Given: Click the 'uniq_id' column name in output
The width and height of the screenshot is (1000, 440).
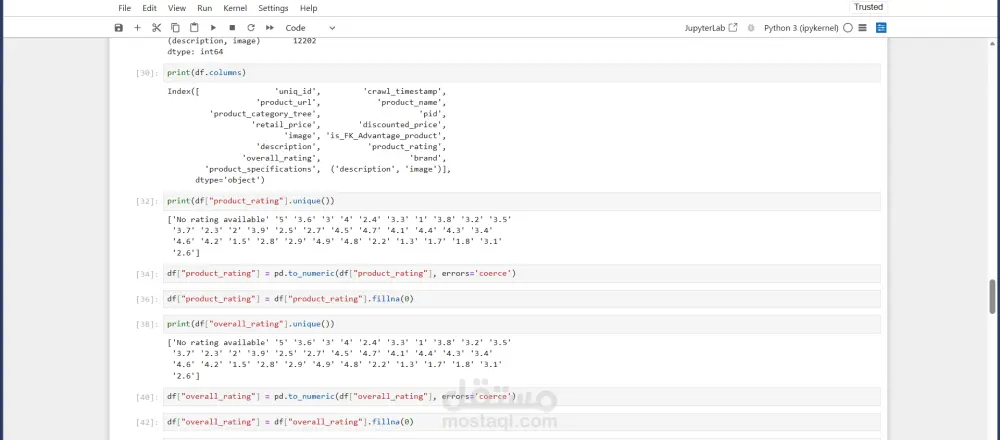Looking at the screenshot, I should tap(295, 91).
